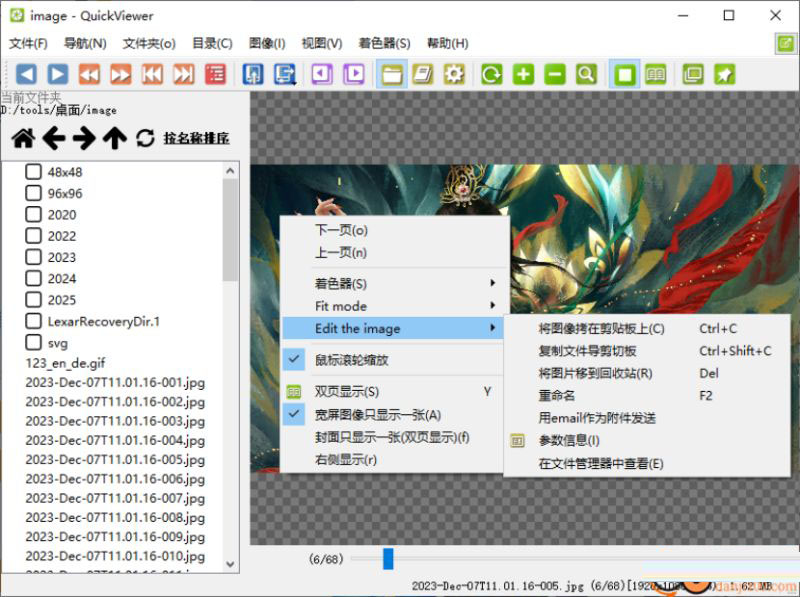Image resolution: width=800 pixels, height=597 pixels.
Task: Select 将图片移到回收站(R) entry
Action: (646, 373)
